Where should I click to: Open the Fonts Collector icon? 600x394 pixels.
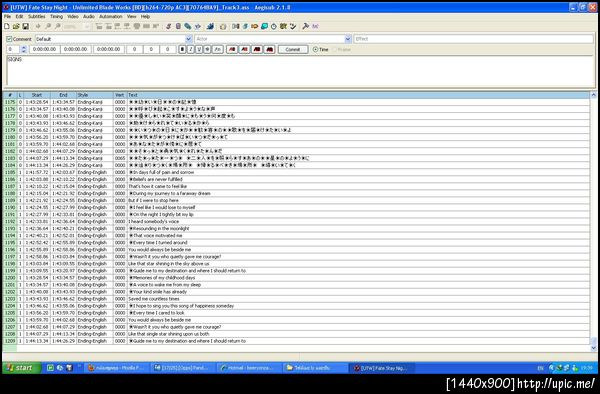click(x=197, y=26)
